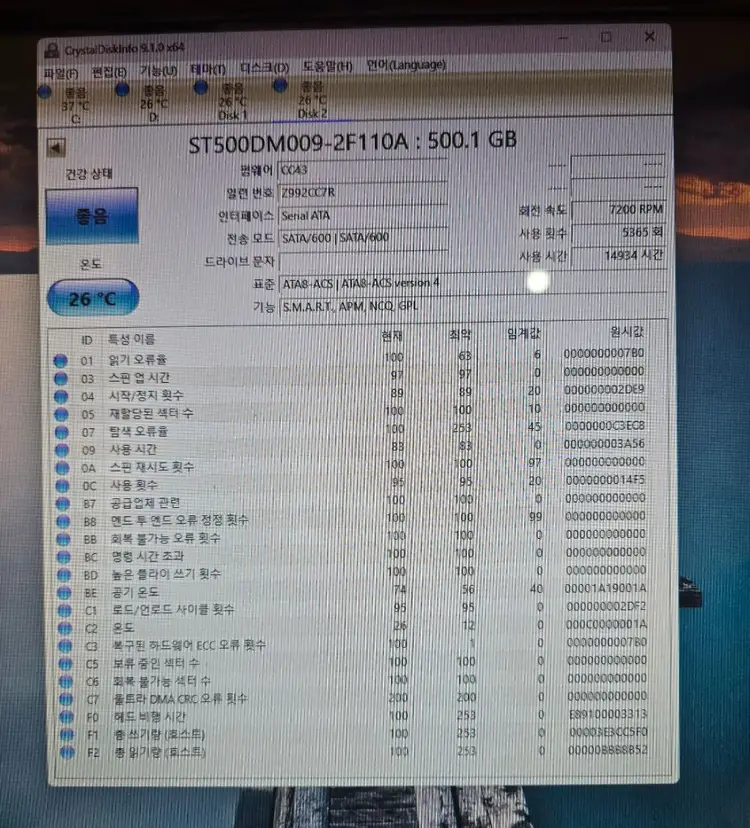Click the serial number Z992CC7R field
The width and height of the screenshot is (750, 828).
coord(362,192)
